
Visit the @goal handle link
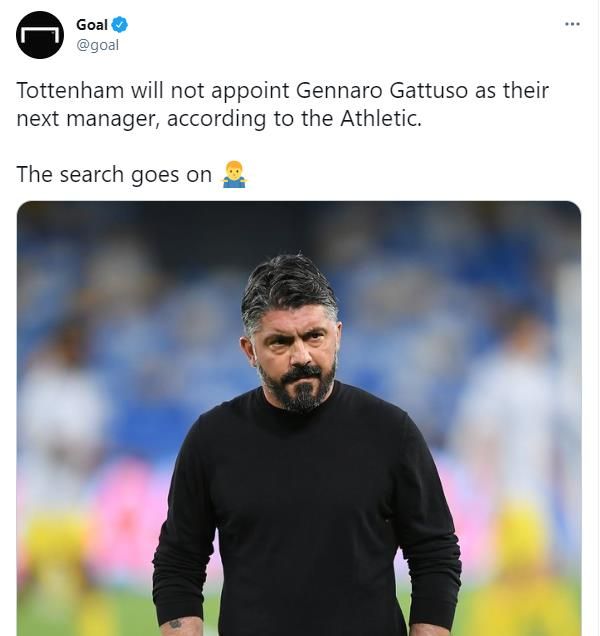coord(98,45)
